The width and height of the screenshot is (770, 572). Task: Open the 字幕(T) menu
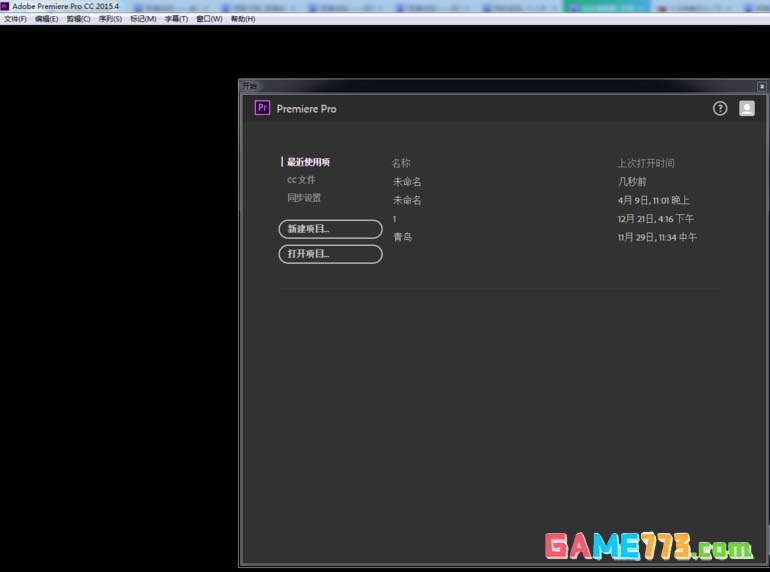point(176,19)
